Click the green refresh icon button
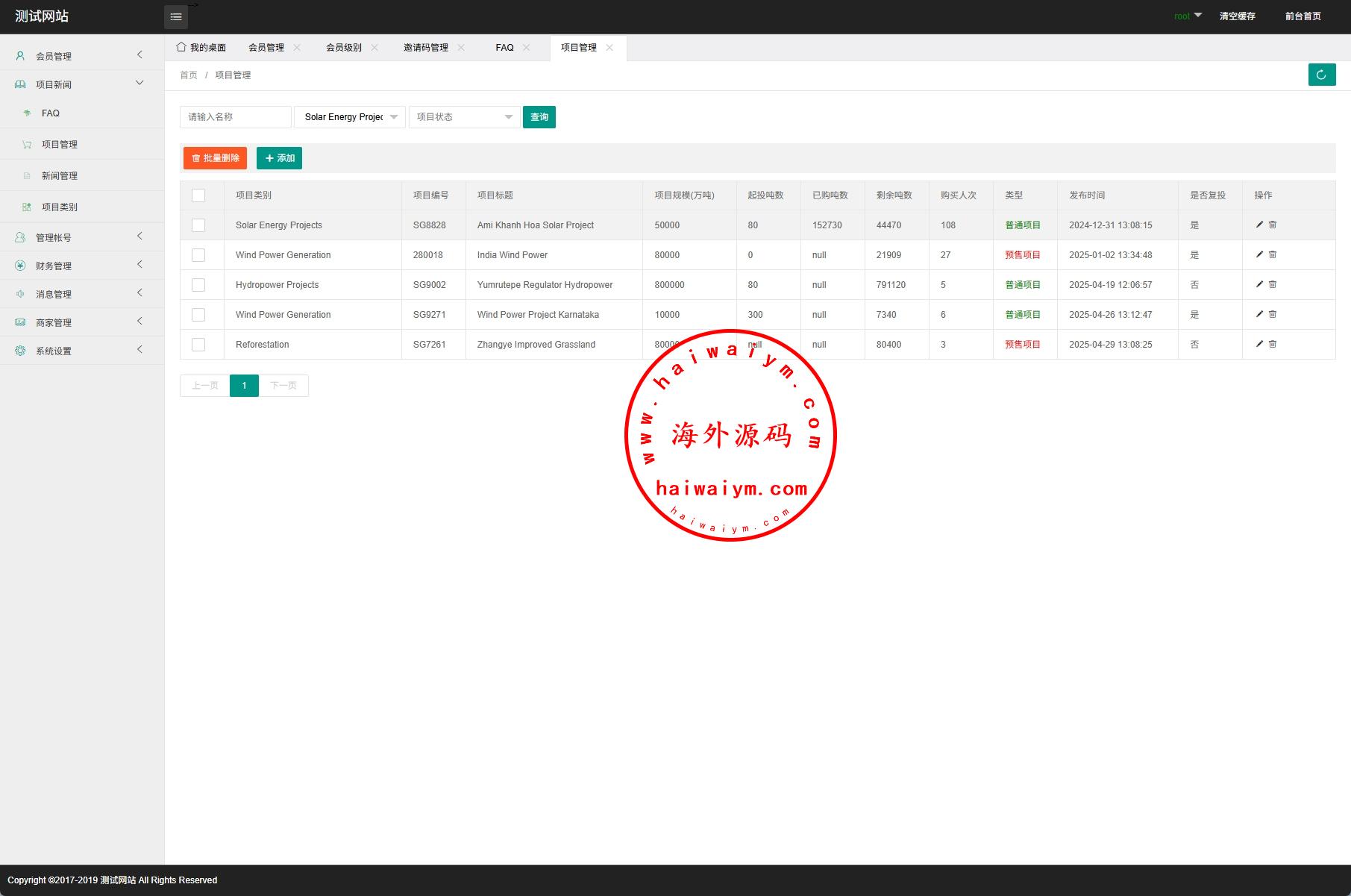The height and width of the screenshot is (896, 1351). [1321, 75]
